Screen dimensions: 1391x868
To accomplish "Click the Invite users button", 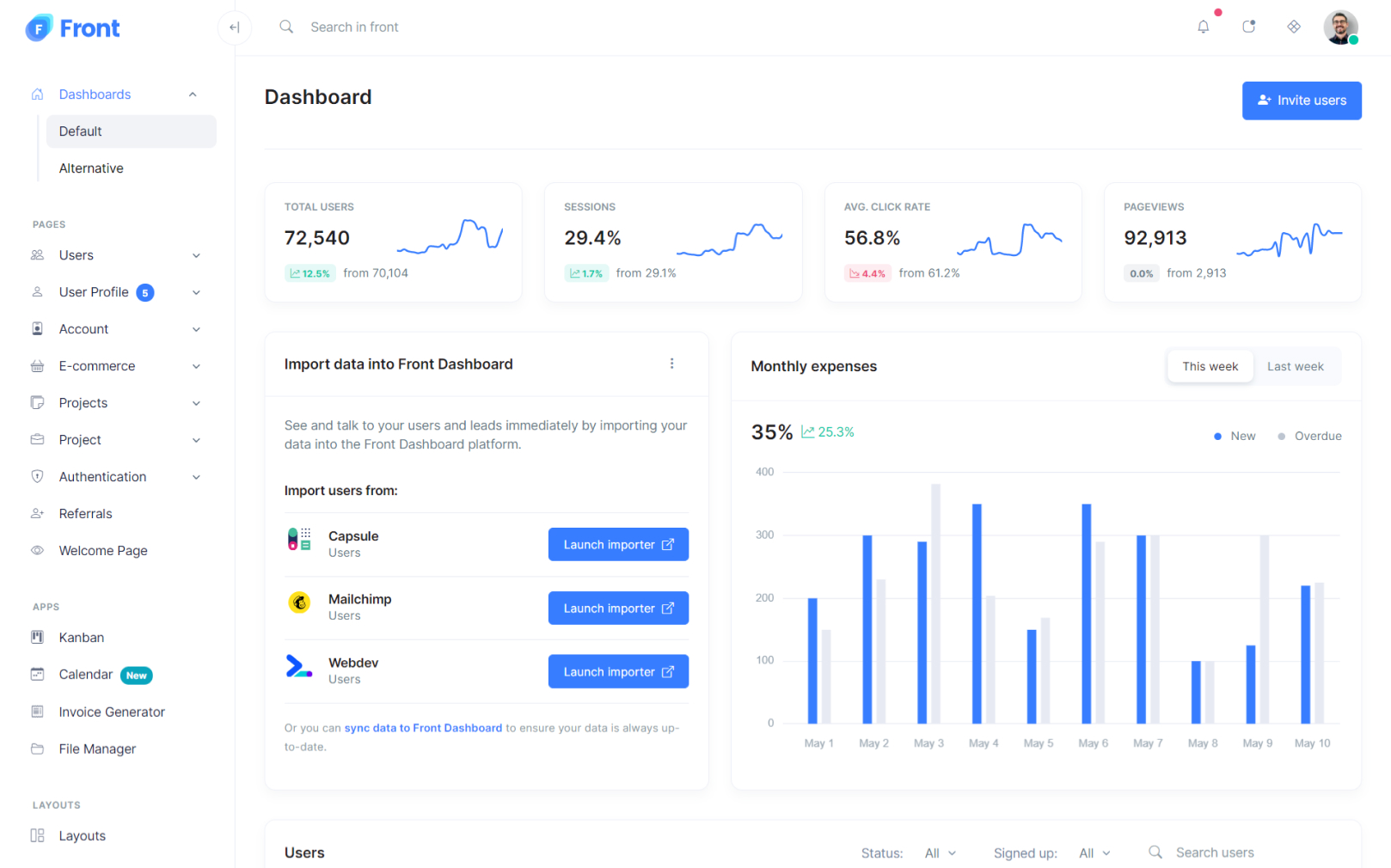I will tap(1301, 101).
